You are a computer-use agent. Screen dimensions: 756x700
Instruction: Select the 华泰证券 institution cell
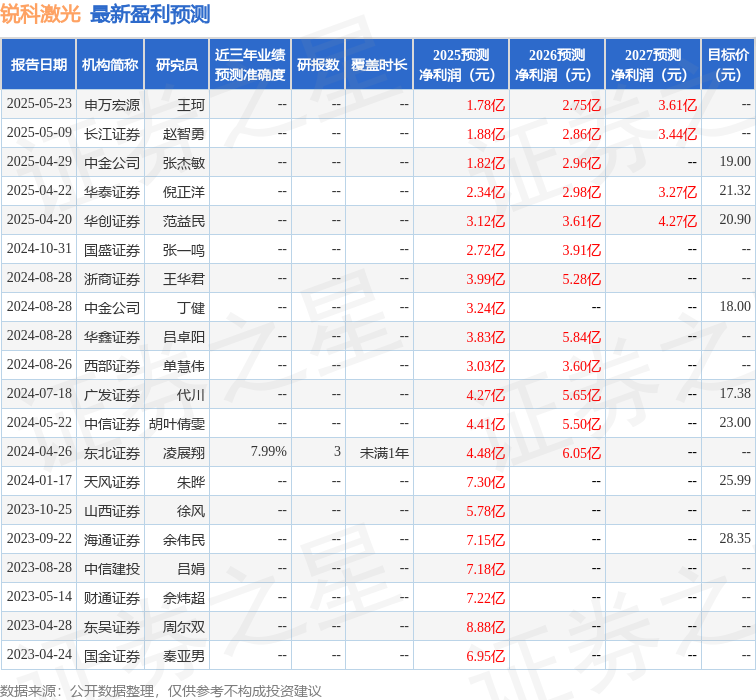point(112,192)
